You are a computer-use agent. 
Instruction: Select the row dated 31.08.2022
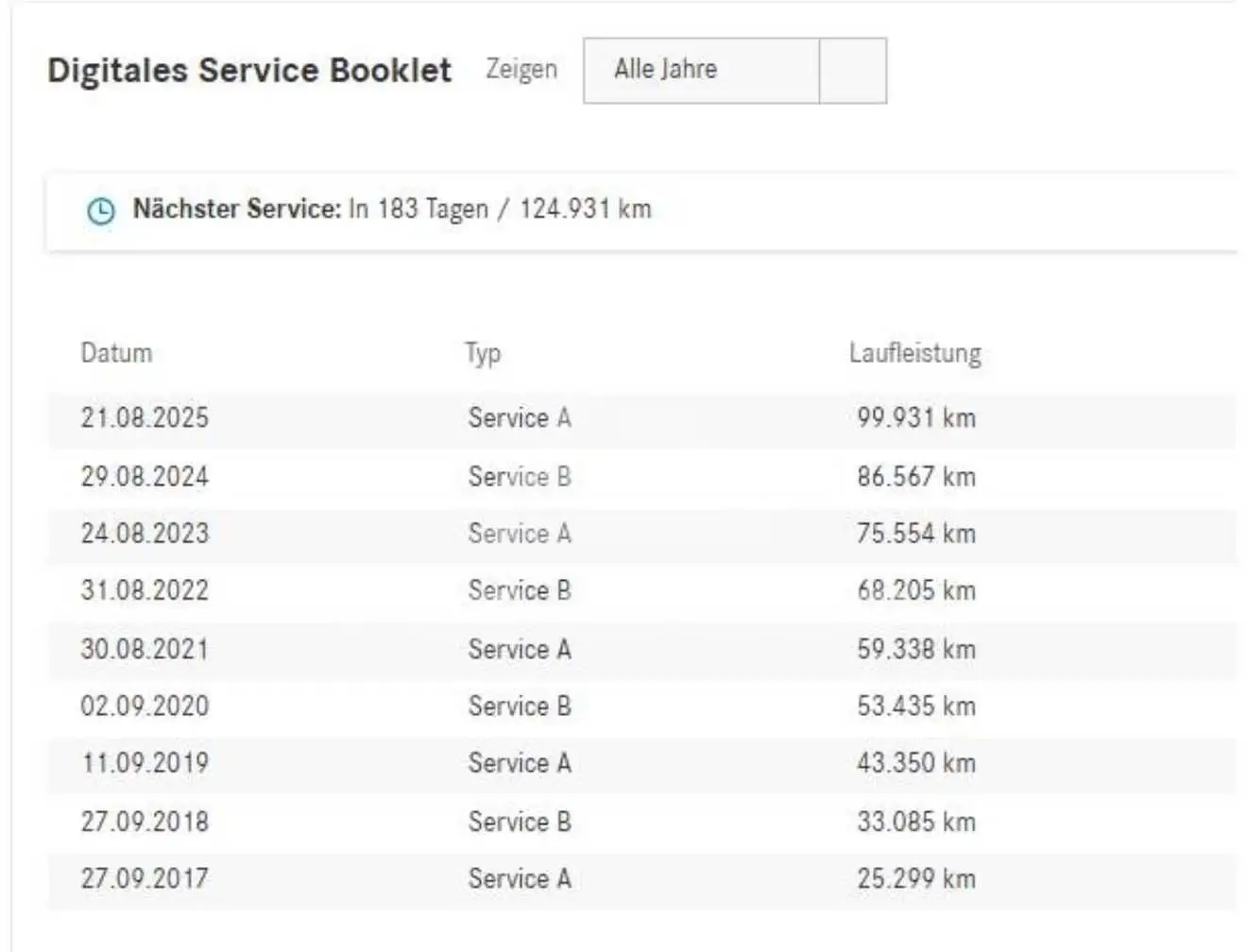[x=641, y=591]
